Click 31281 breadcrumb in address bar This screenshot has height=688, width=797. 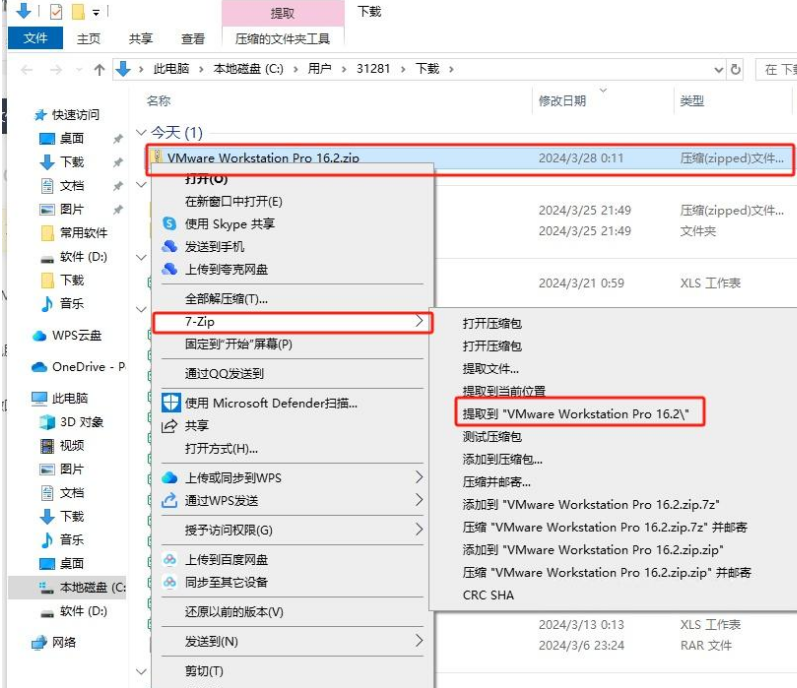pos(373,69)
